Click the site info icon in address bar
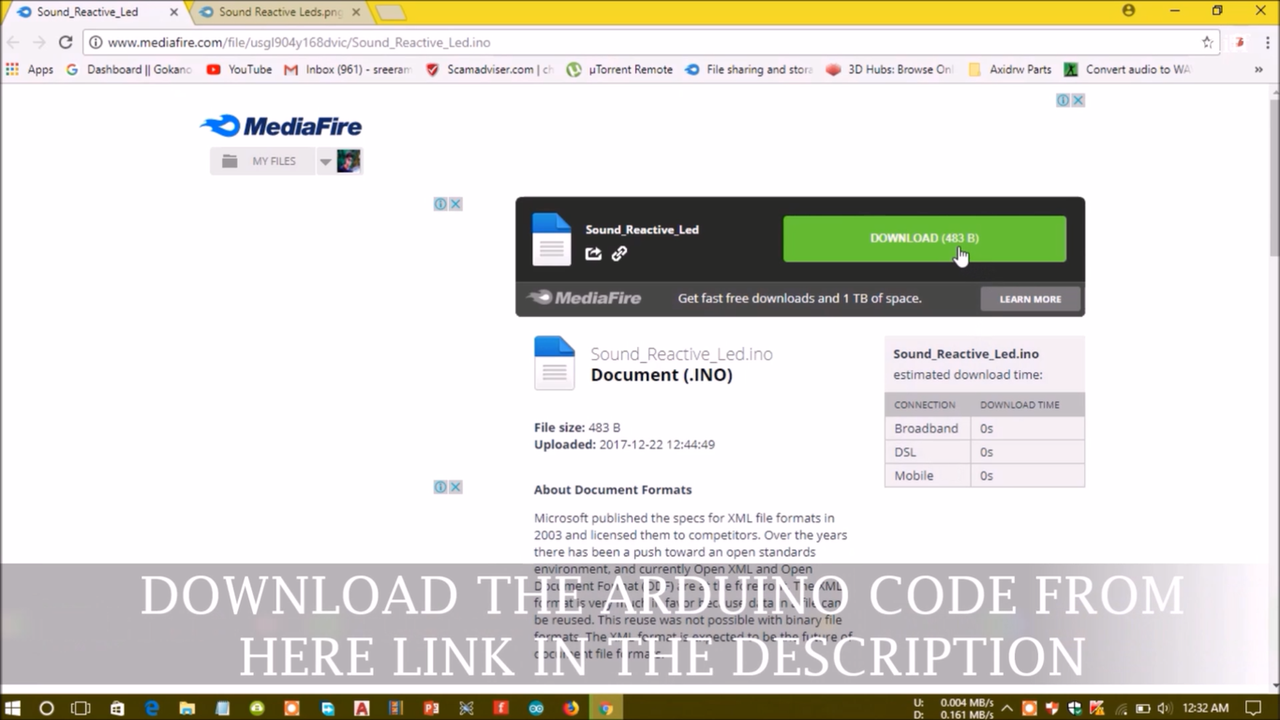 coord(95,42)
